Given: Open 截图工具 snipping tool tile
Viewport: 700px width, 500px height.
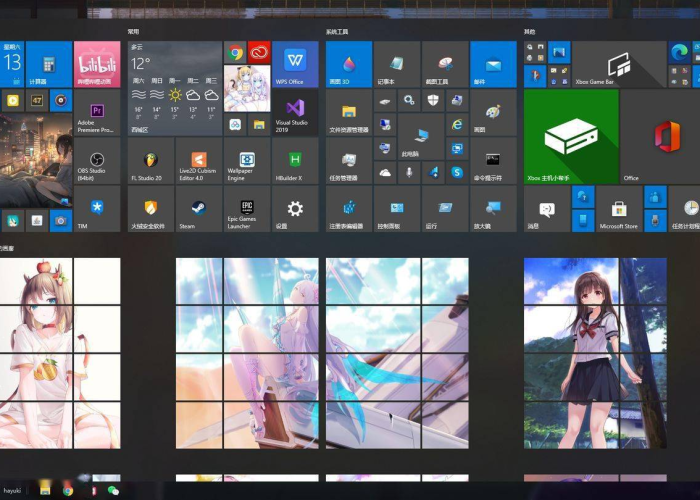Looking at the screenshot, I should 446,64.
